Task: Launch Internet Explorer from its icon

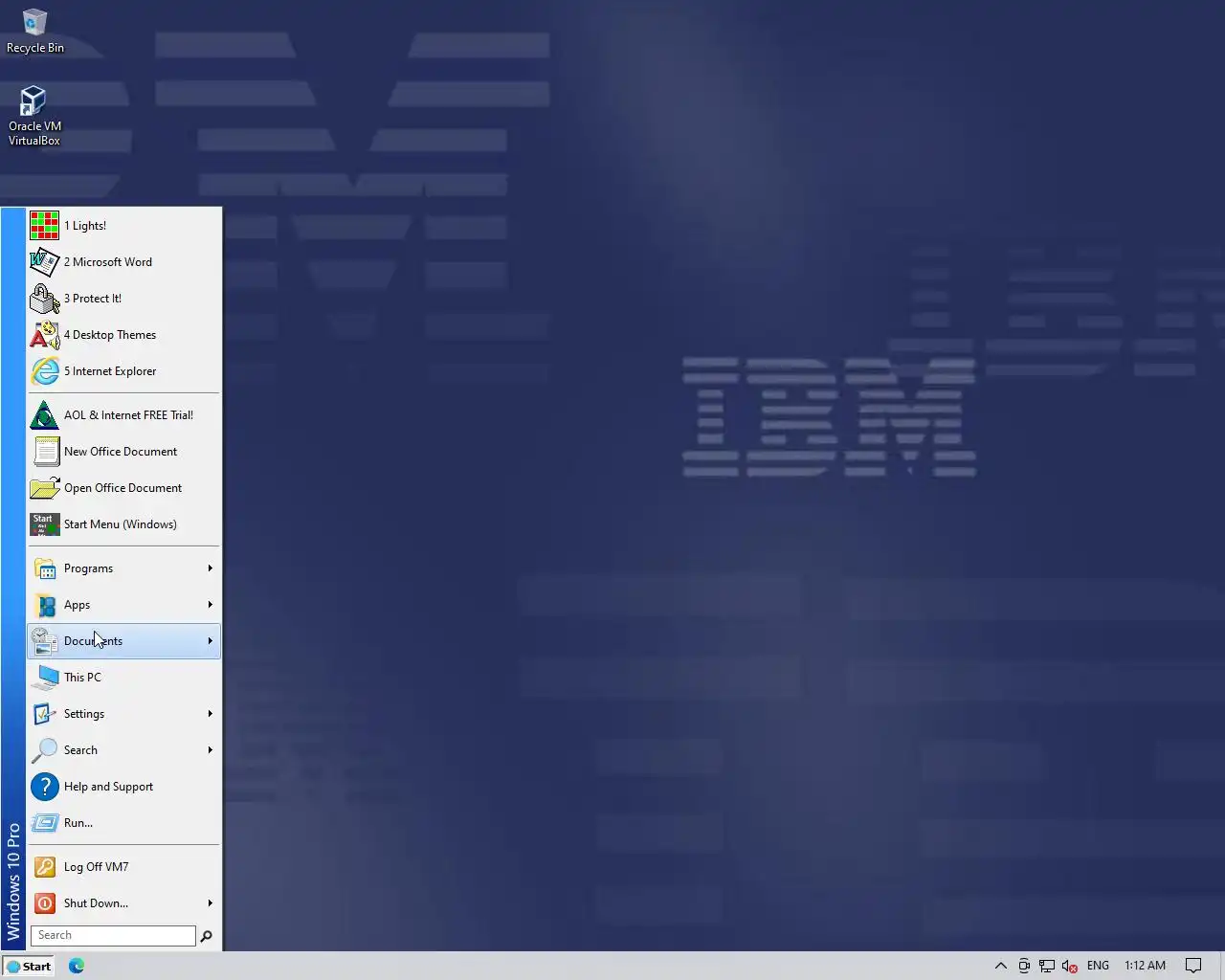Action: (44, 371)
